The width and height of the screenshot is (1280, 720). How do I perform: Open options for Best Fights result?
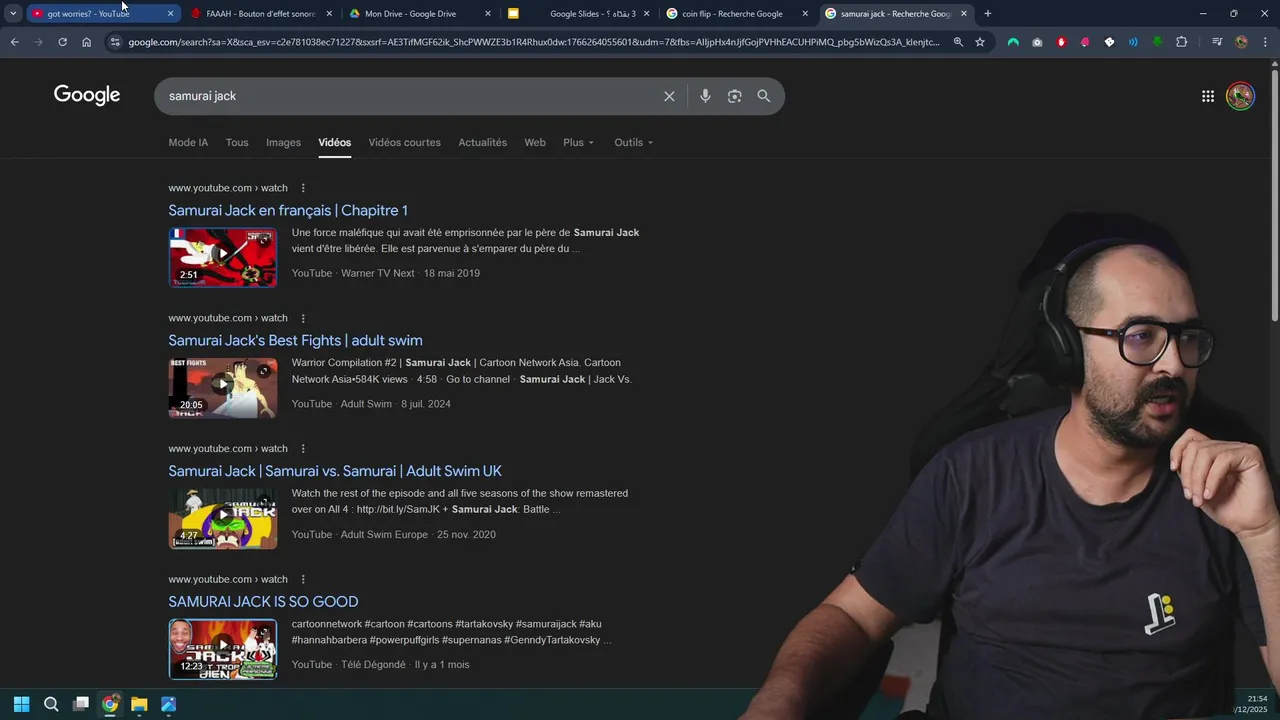(303, 318)
